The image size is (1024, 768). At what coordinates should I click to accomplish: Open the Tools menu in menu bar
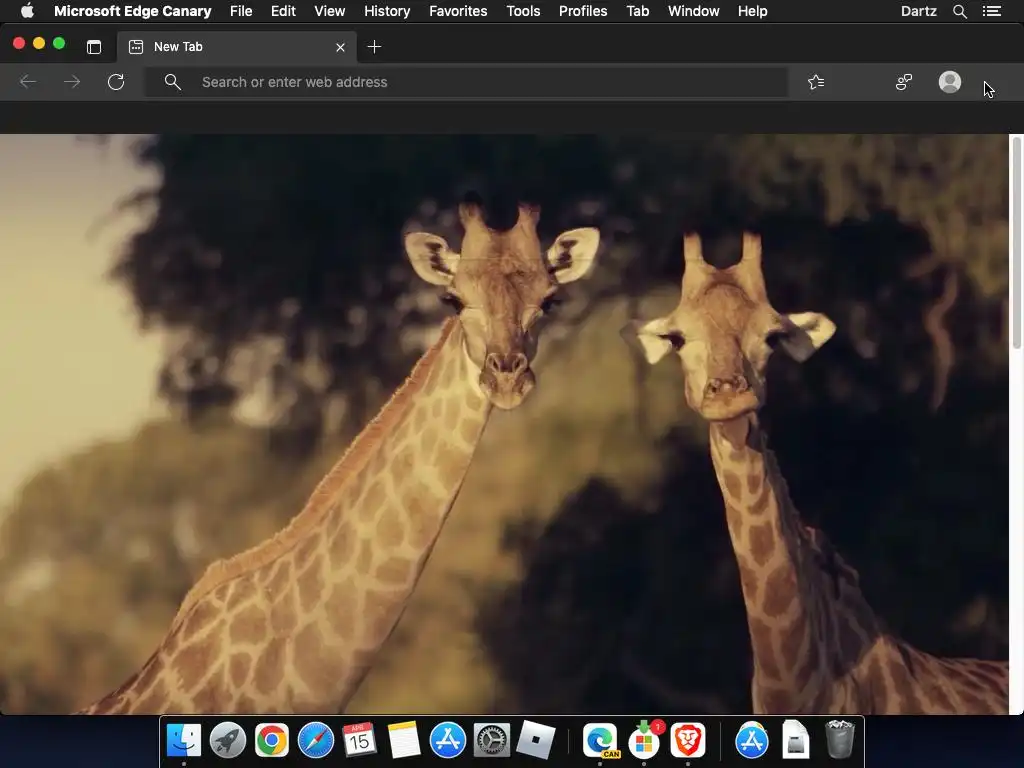tap(523, 11)
